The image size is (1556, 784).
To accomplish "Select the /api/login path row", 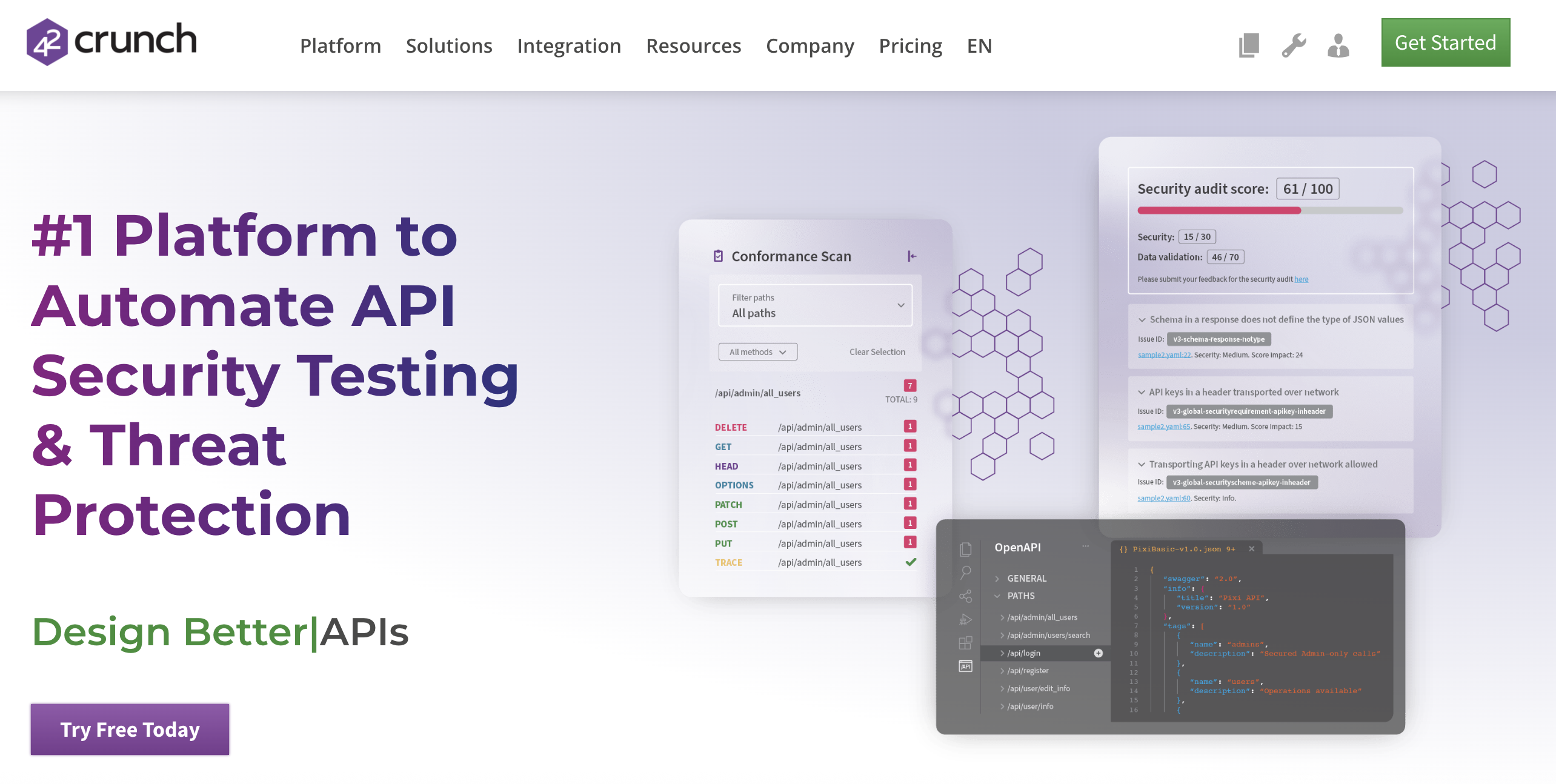I will (x=1045, y=653).
